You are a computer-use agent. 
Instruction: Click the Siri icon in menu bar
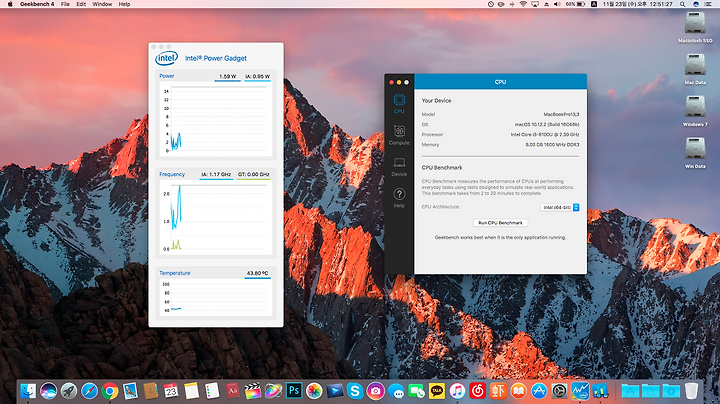(696, 4)
